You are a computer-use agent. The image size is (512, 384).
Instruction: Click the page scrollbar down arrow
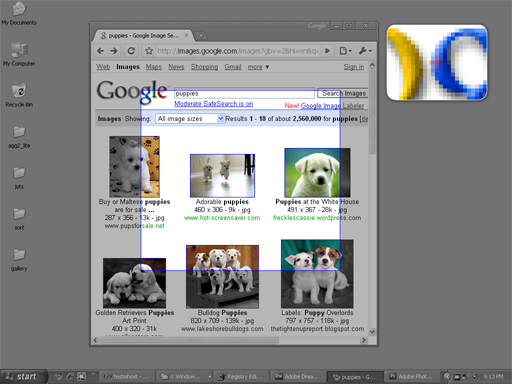pos(372,332)
